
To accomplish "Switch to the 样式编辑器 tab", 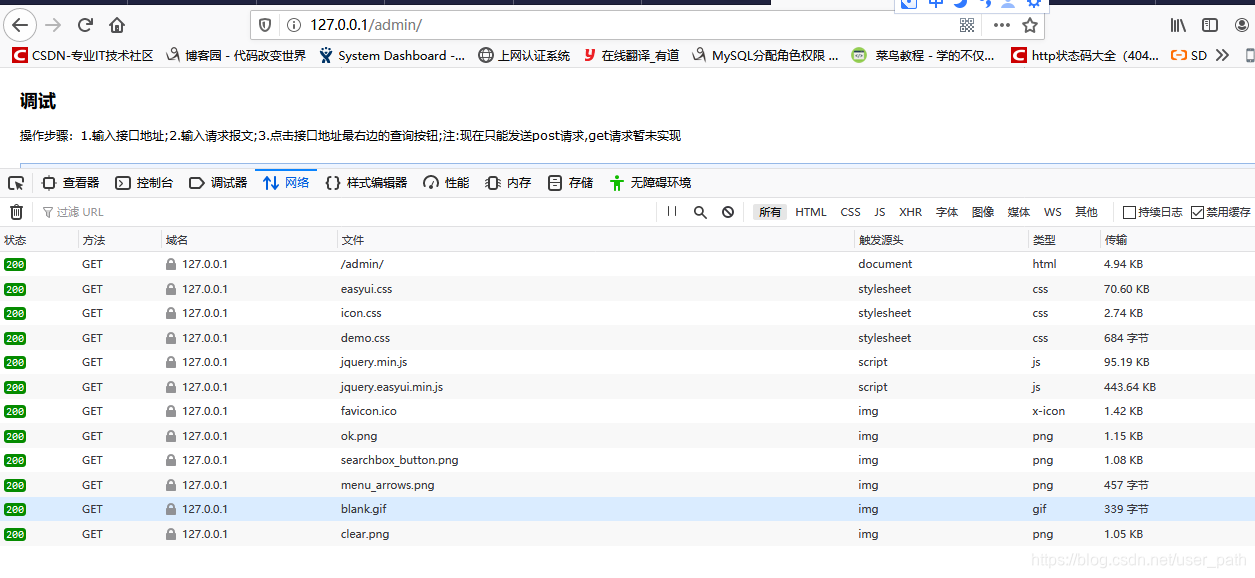I will click(366, 183).
